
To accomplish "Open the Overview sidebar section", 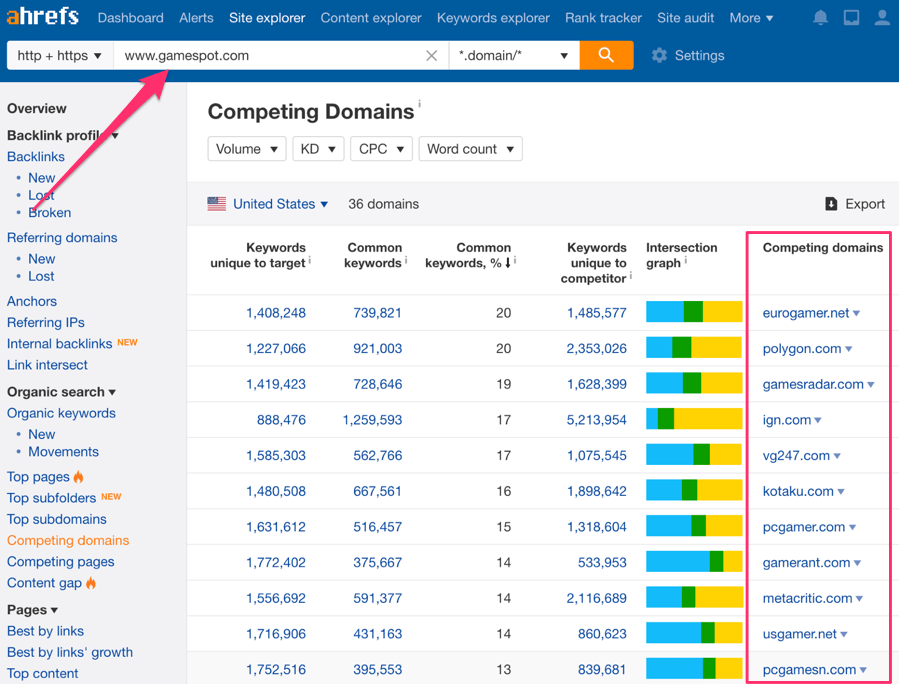I will pos(37,108).
